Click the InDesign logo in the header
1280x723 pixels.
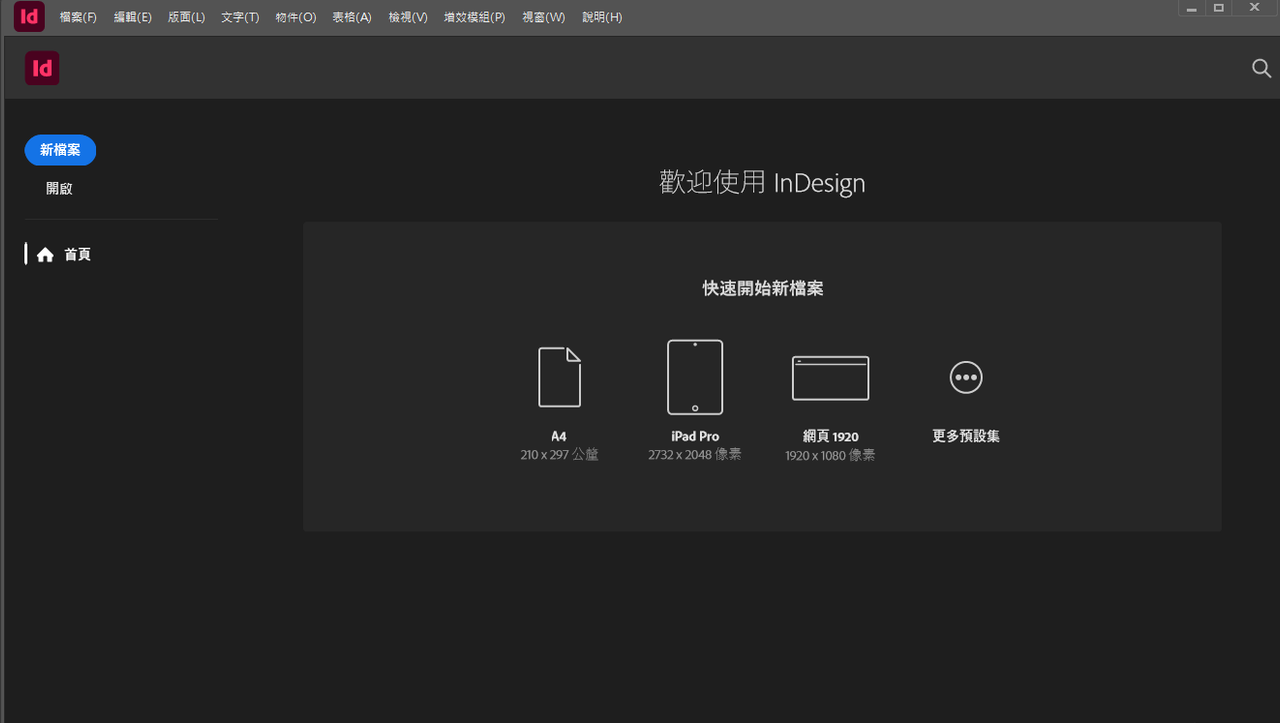click(x=42, y=68)
